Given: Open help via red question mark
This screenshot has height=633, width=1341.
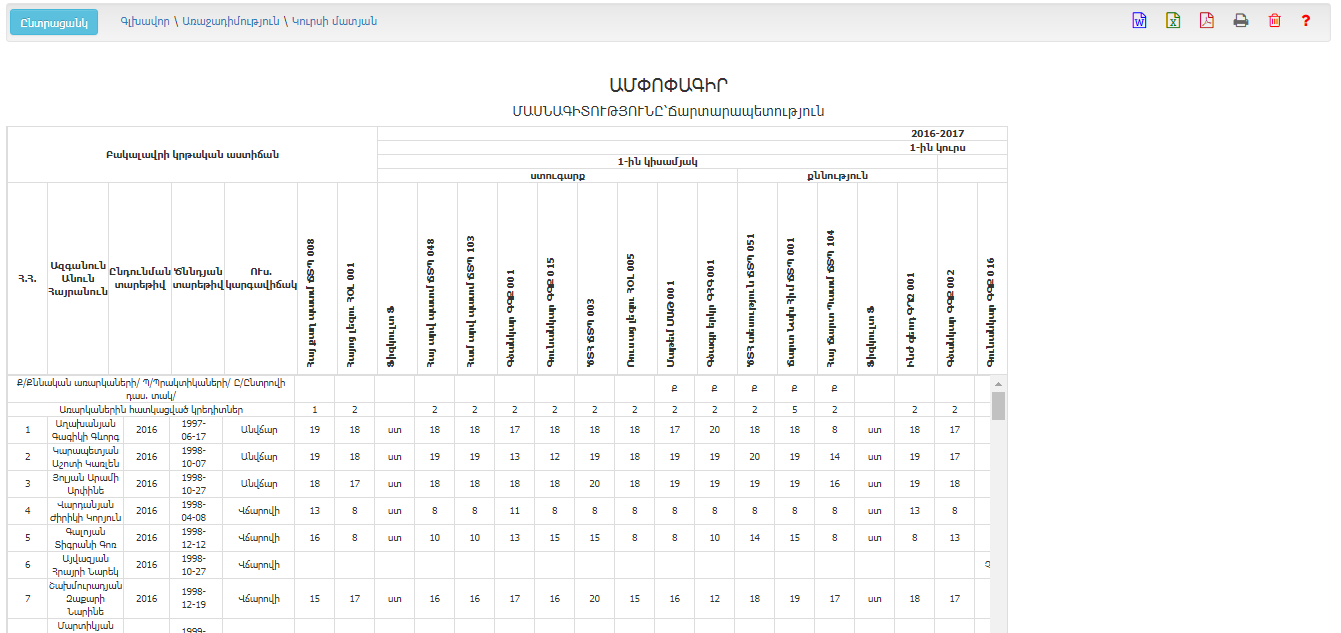Looking at the screenshot, I should [1306, 21].
